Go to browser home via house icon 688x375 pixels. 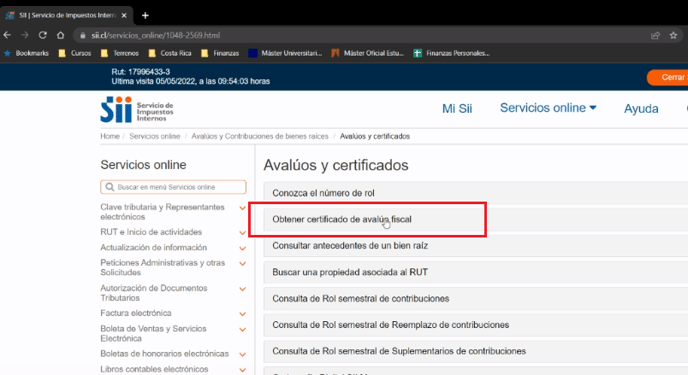[x=61, y=35]
